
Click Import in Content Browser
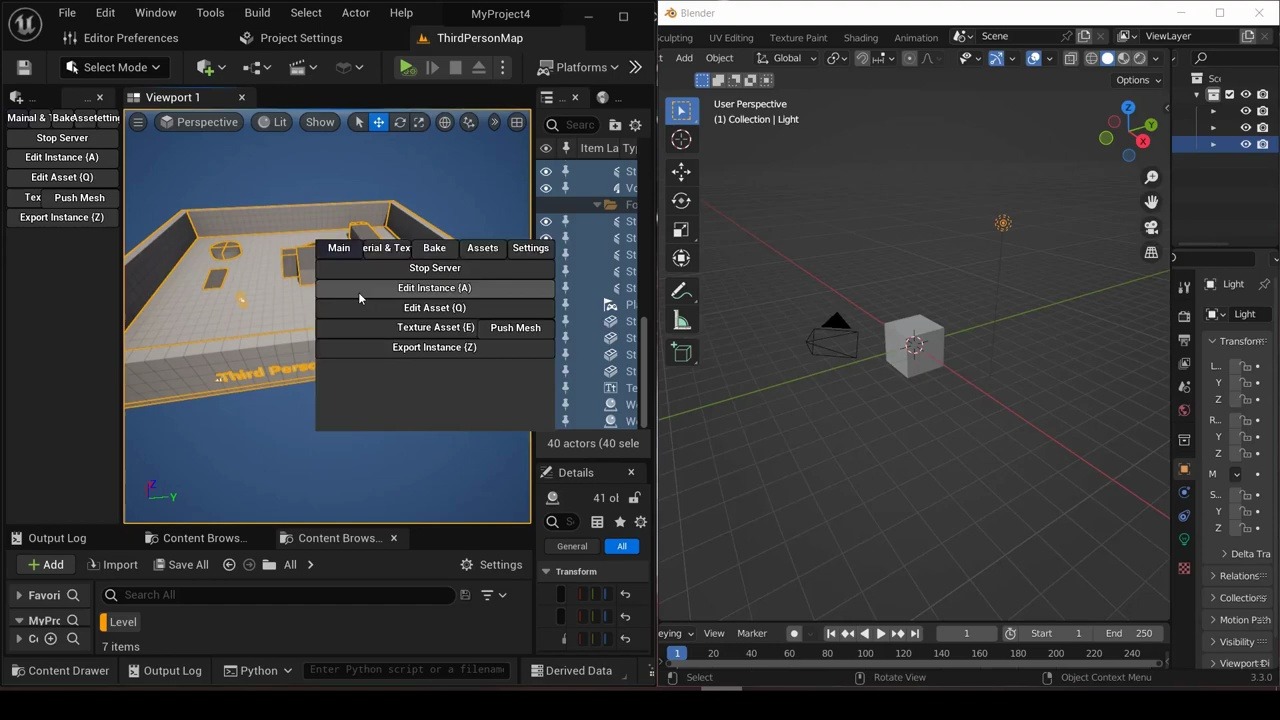(111, 565)
